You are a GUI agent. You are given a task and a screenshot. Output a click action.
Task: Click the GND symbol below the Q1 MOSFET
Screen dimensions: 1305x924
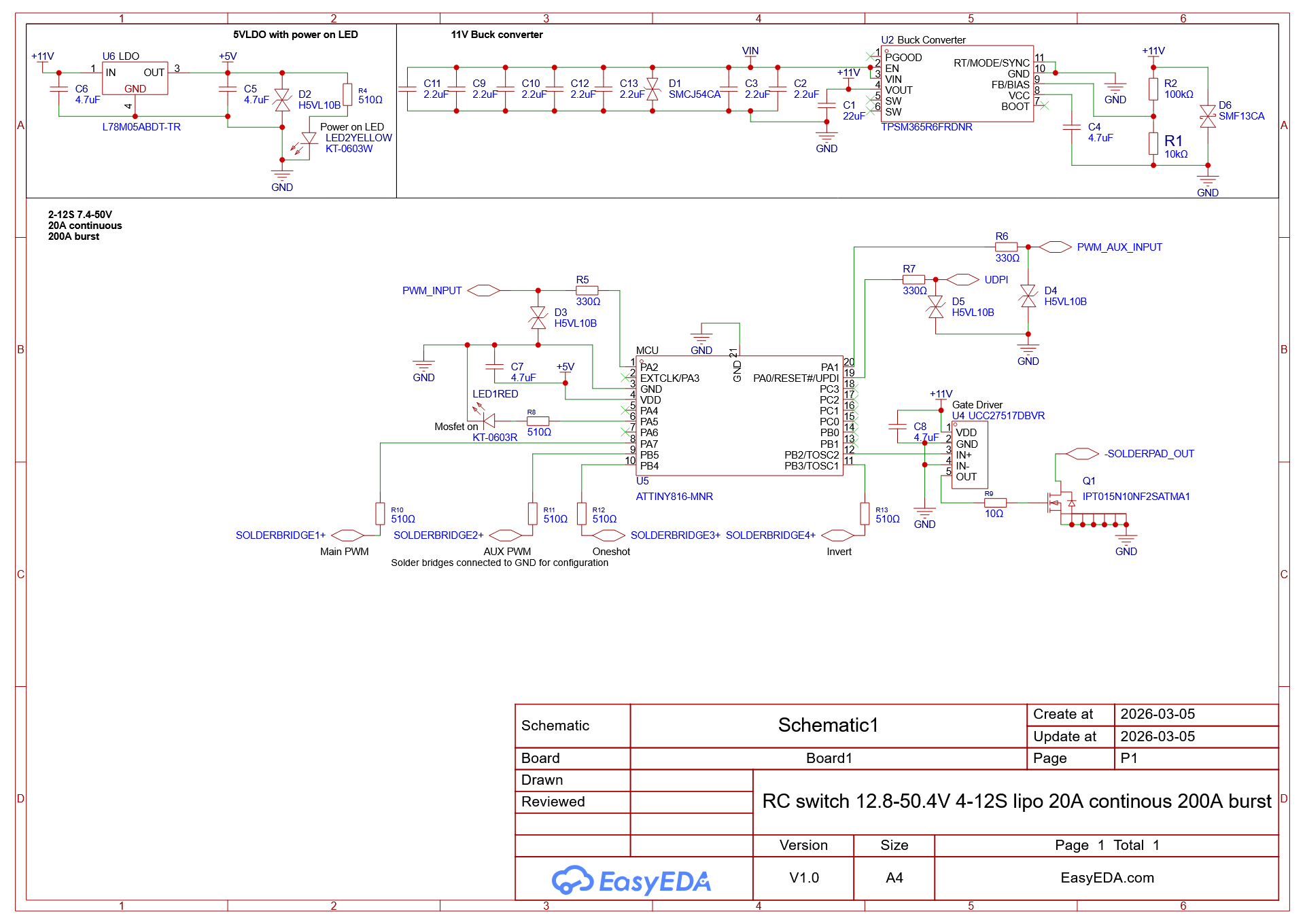coord(1126,544)
